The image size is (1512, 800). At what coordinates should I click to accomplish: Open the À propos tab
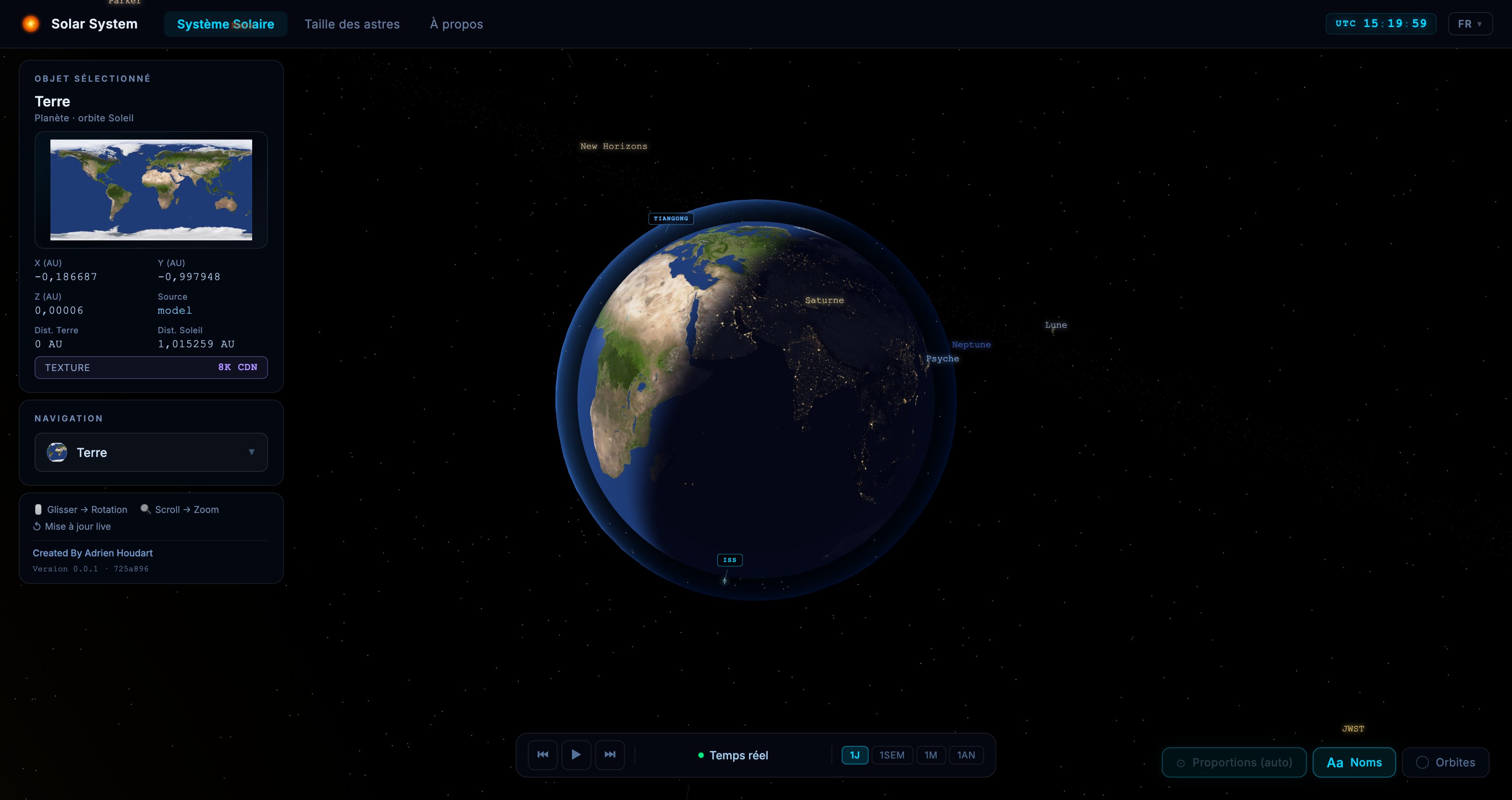click(x=456, y=24)
